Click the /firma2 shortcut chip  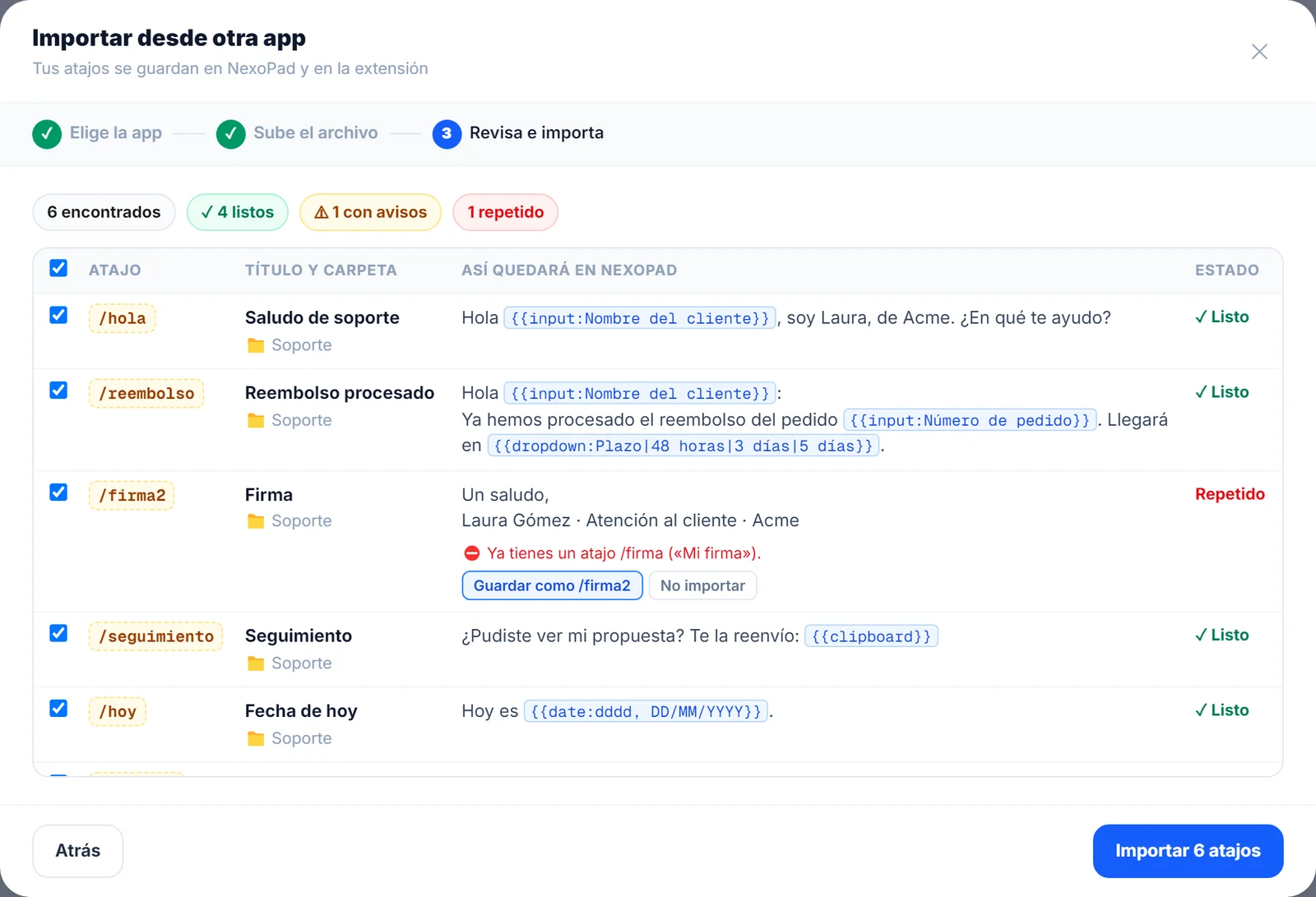(x=132, y=495)
